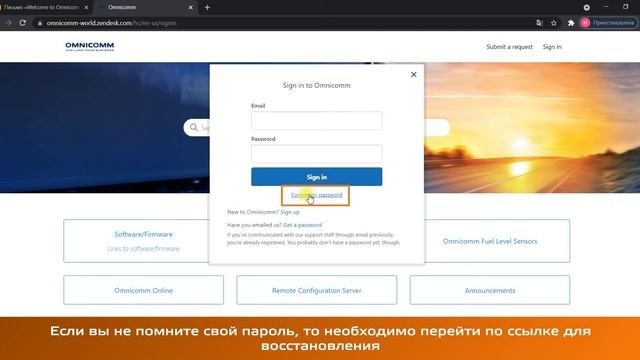
Task: Click the site lock icon
Action: coord(40,23)
